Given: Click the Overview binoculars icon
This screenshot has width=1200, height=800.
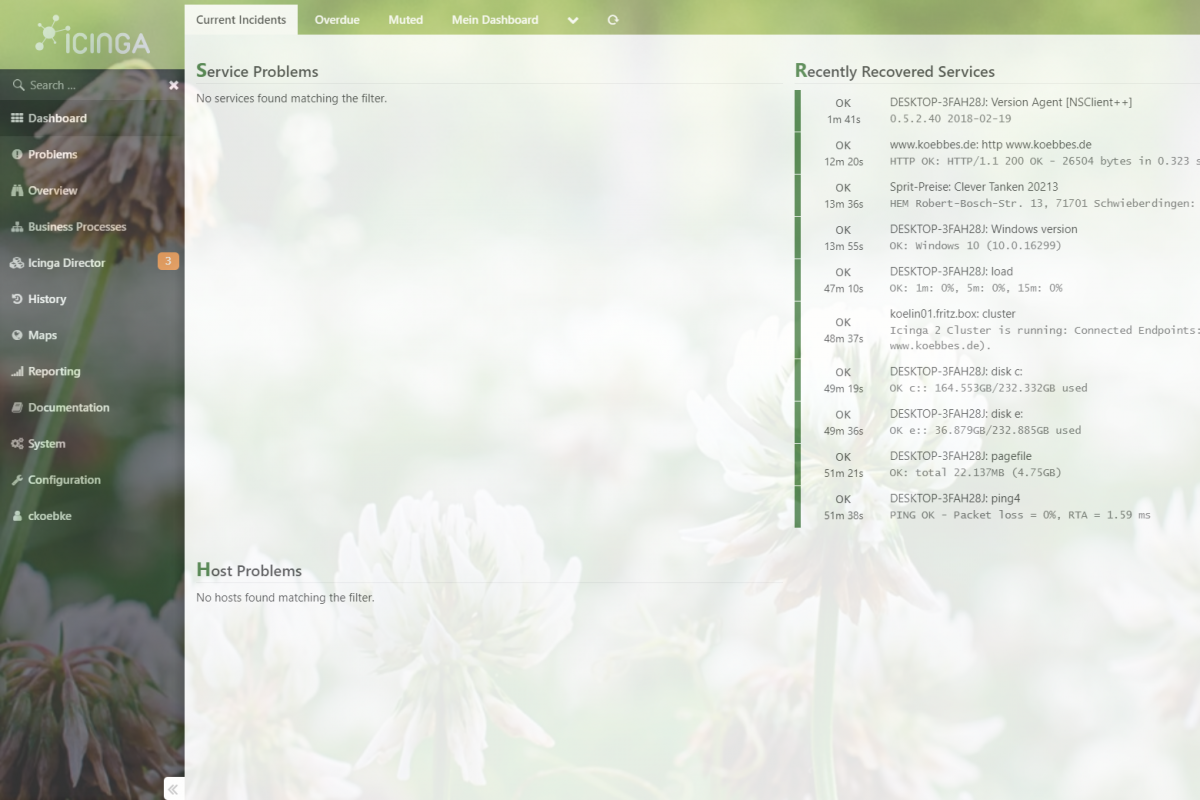Looking at the screenshot, I should click(x=17, y=190).
